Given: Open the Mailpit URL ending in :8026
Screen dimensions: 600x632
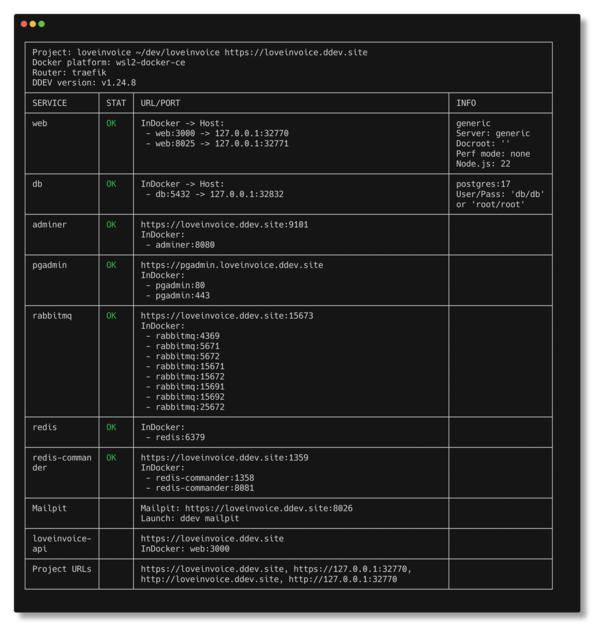Looking at the screenshot, I should point(269,508).
